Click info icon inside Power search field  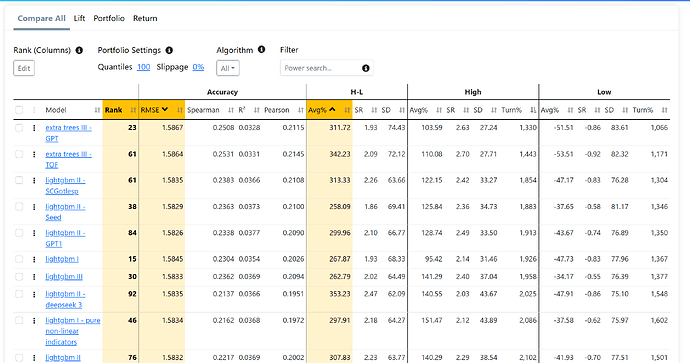point(366,68)
